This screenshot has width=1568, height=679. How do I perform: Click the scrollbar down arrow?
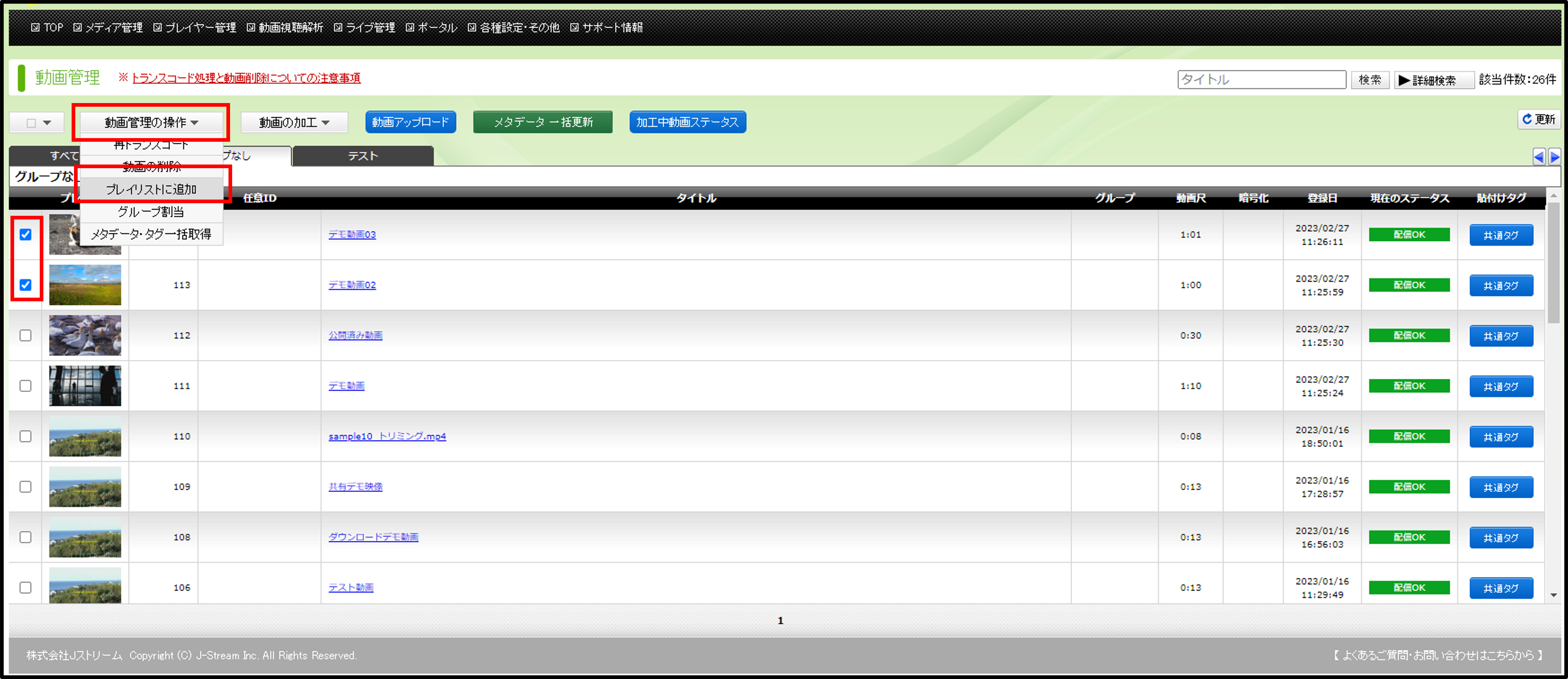(1553, 596)
